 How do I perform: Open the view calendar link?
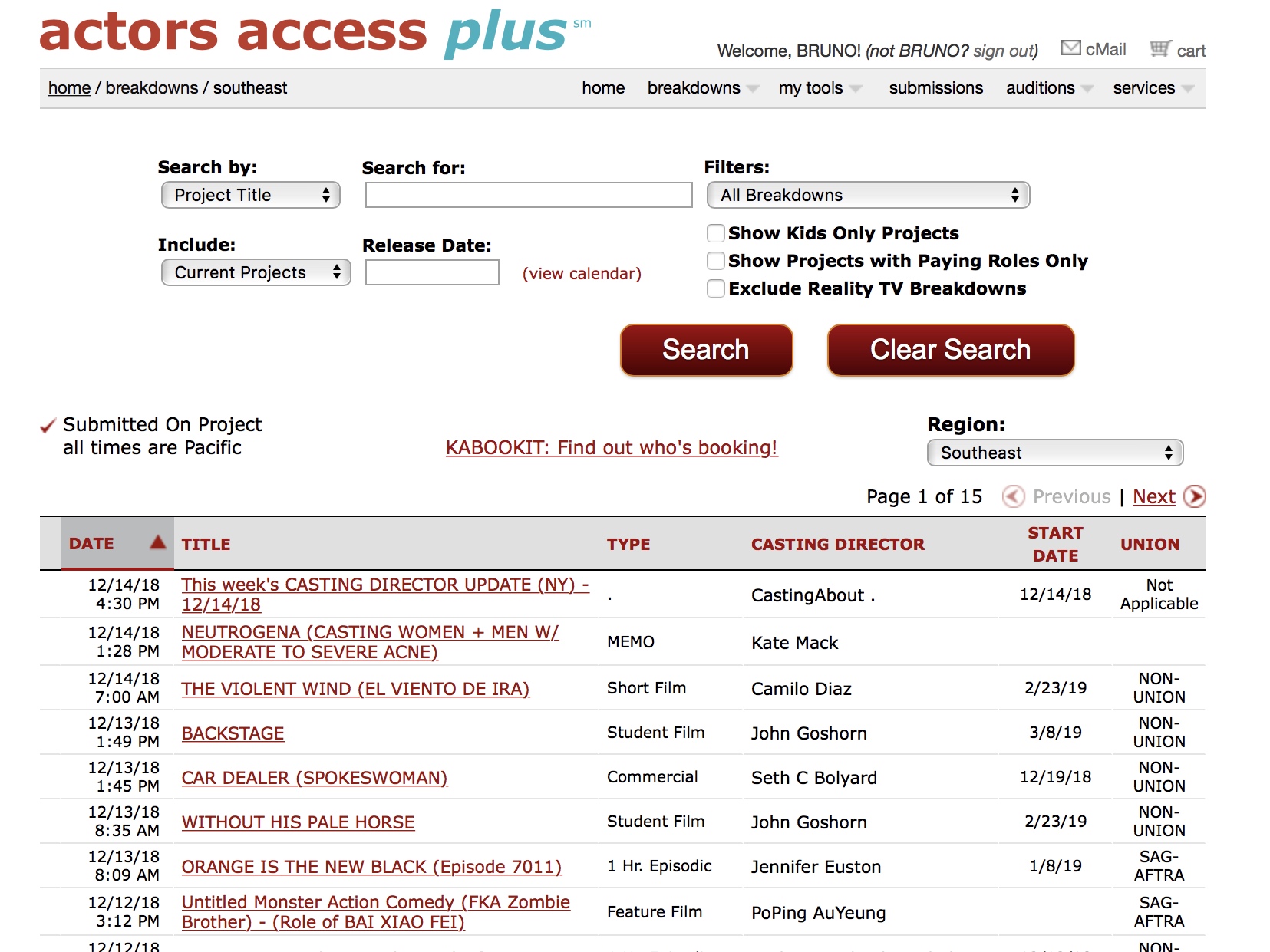[582, 274]
